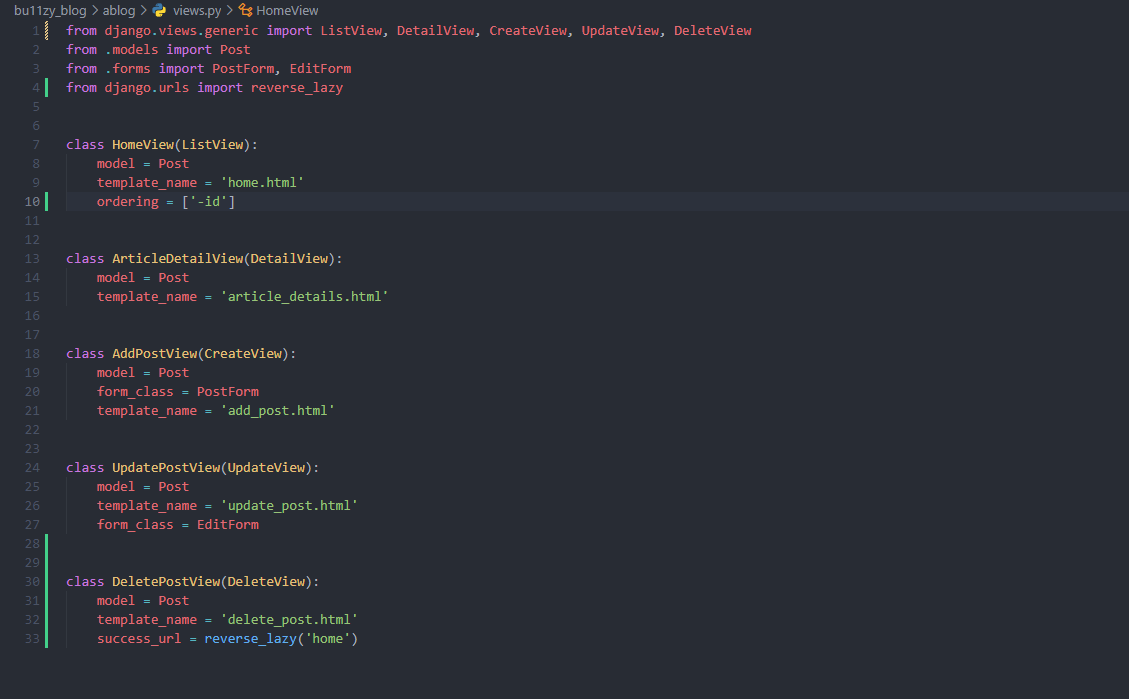This screenshot has width=1129, height=699.
Task: Click line number 33 in the gutter
Action: tap(32, 638)
